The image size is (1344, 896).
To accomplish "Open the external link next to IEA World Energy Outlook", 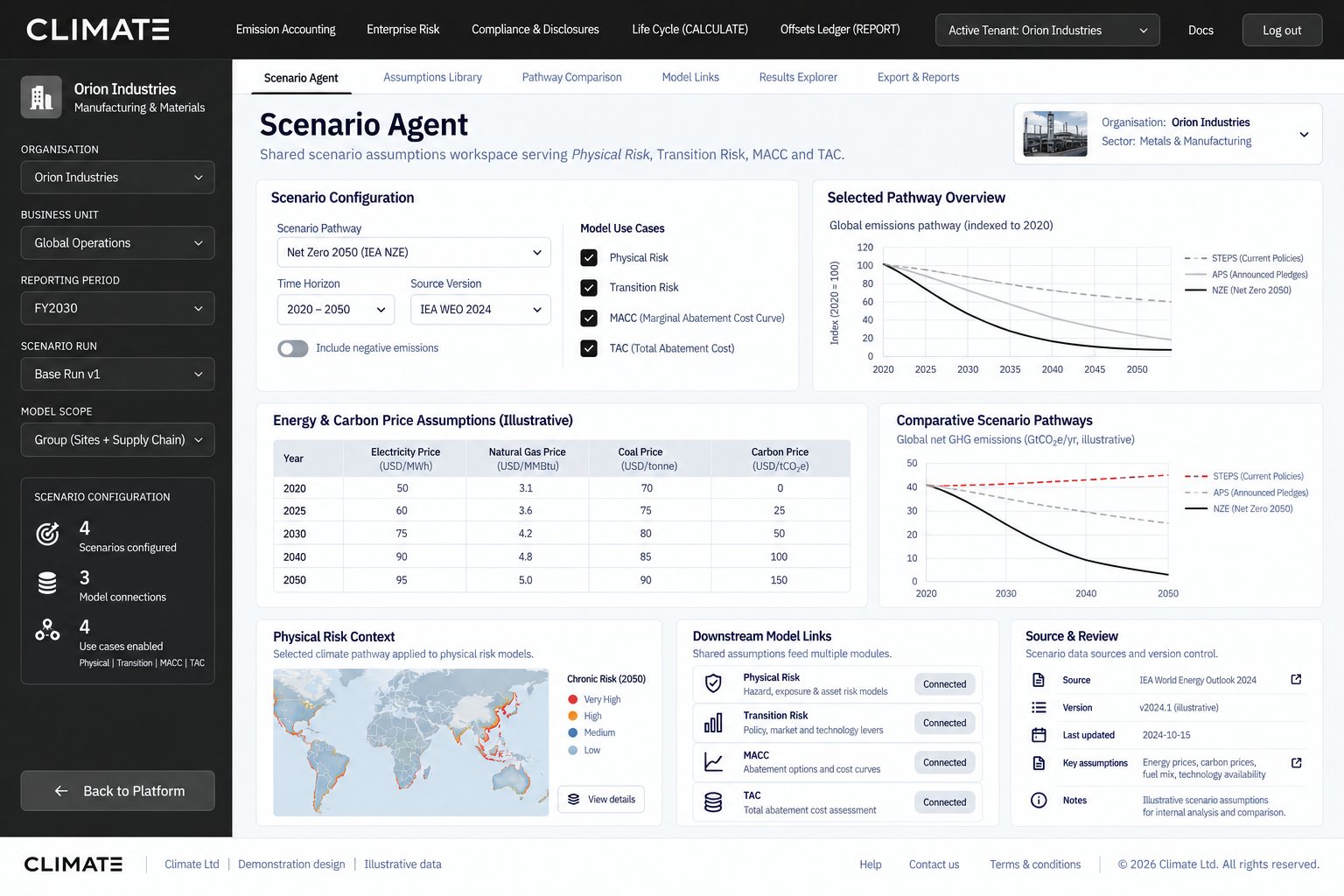I will point(1296,680).
